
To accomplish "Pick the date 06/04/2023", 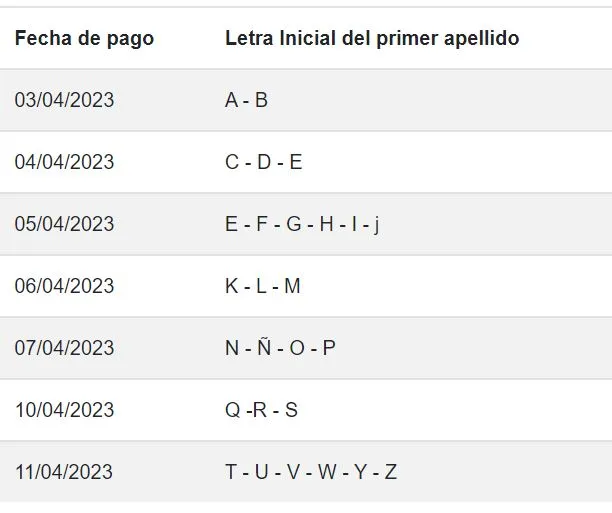I will pos(64,286).
